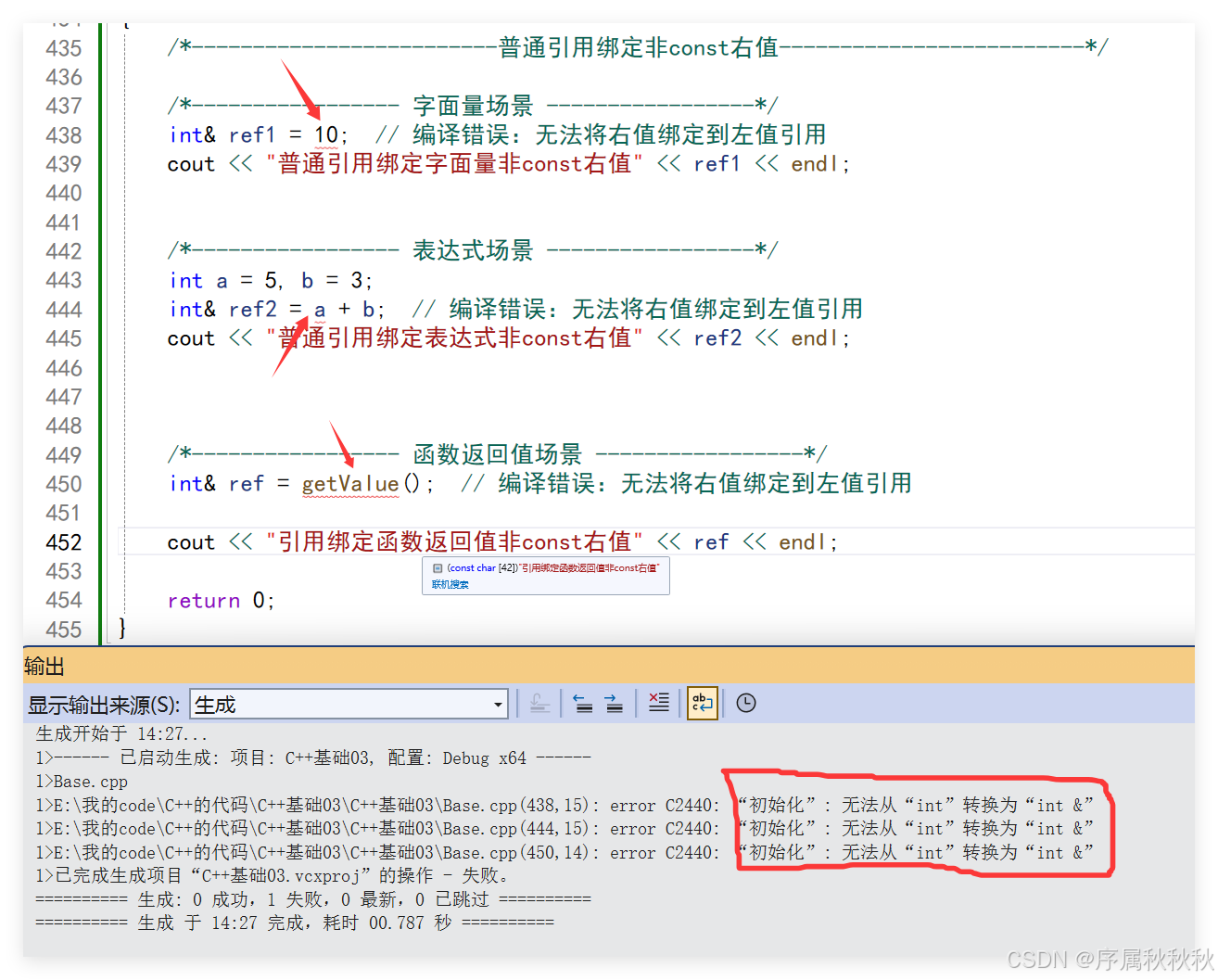
Task: Click output line 已启动生成: 项目: C++基础03
Action: click(313, 758)
